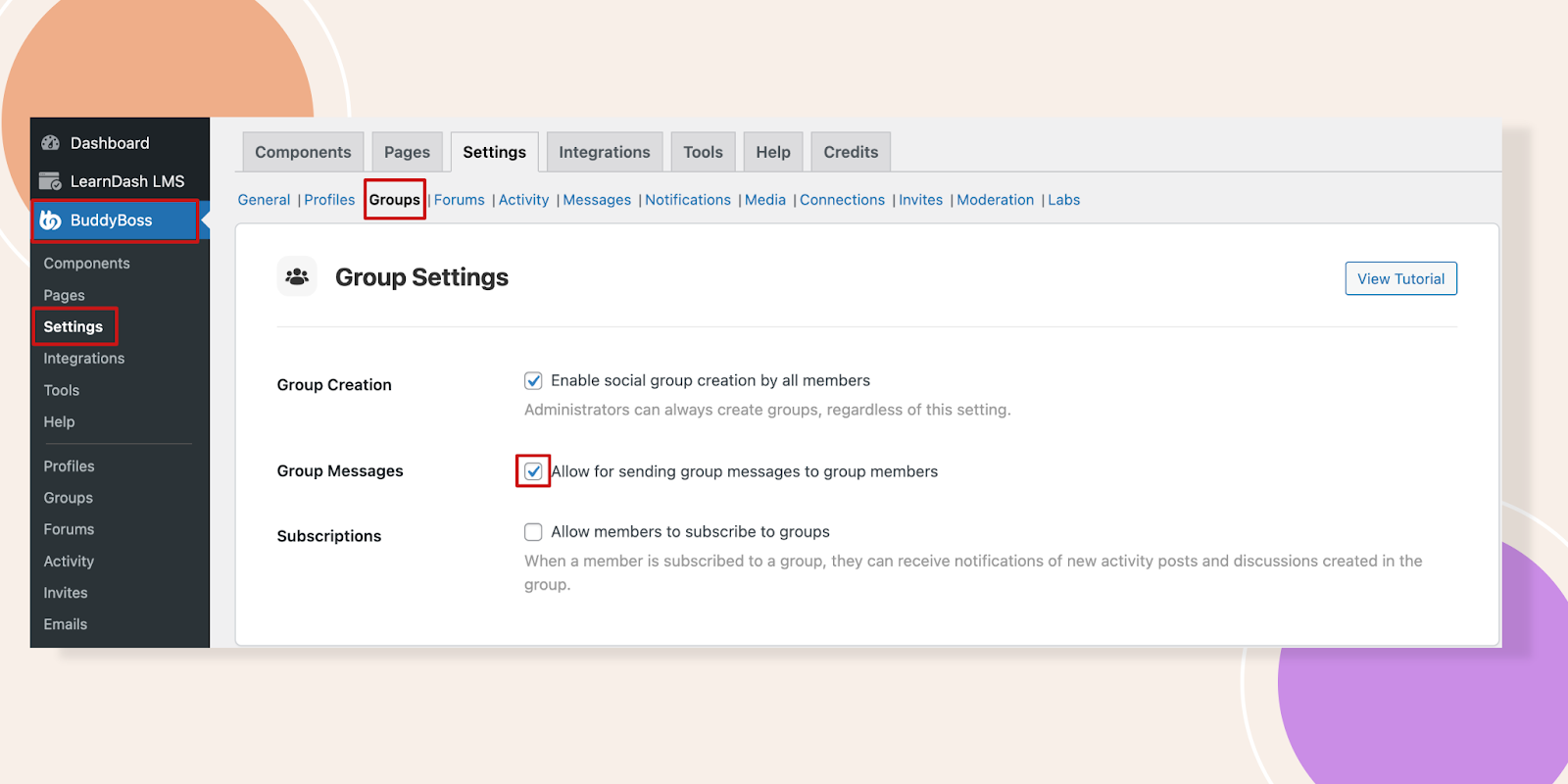Switch to the Components tab
Viewport: 1568px width, 784px height.
tap(303, 152)
